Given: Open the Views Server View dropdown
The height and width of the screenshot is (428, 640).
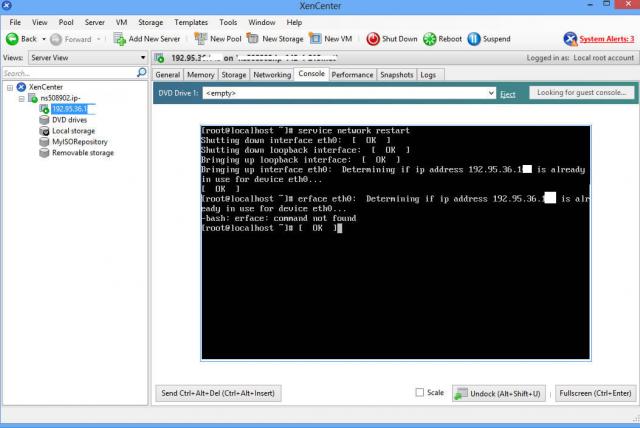Looking at the screenshot, I should [x=87, y=58].
